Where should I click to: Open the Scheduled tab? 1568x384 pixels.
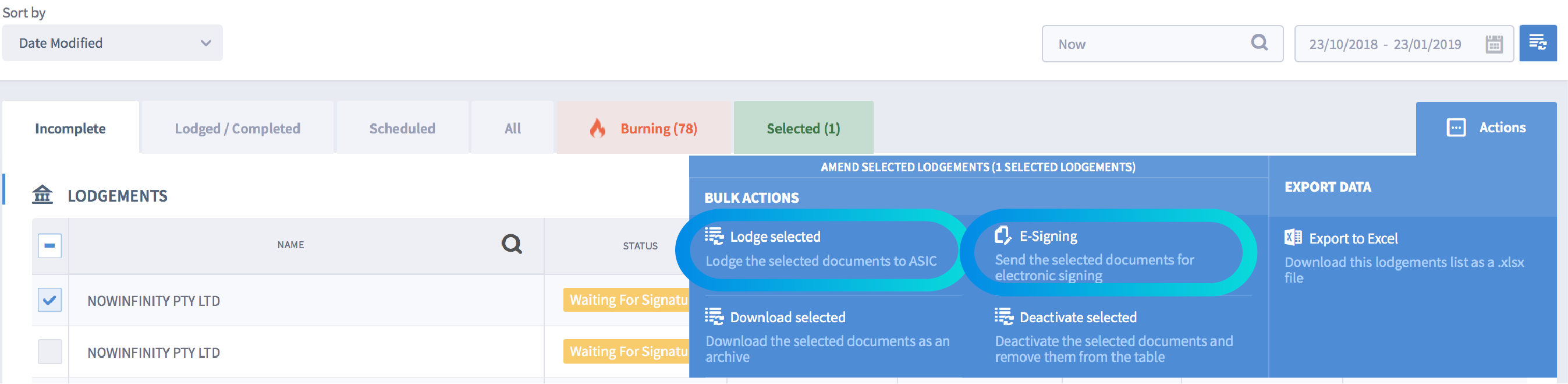coord(402,128)
